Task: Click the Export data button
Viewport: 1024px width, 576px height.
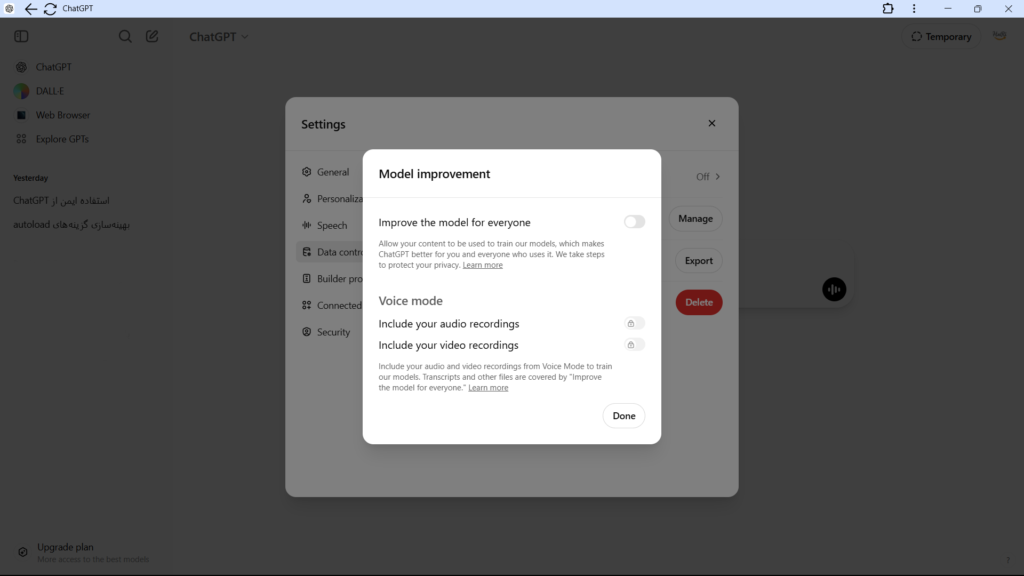Action: (699, 261)
